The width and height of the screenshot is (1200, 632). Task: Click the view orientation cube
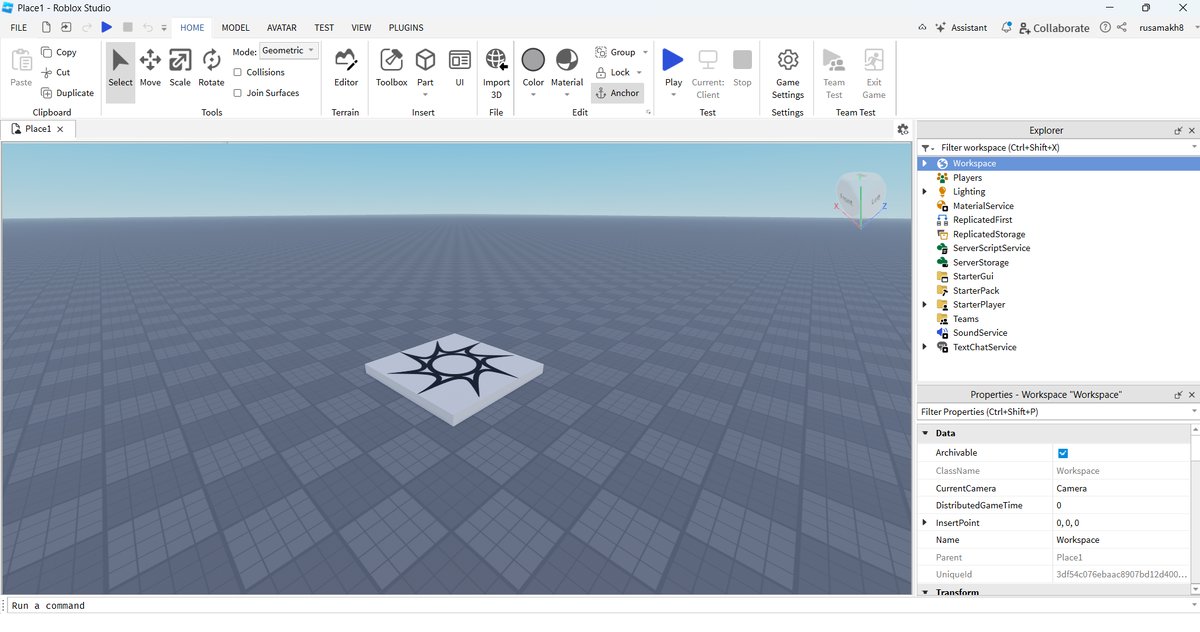(860, 196)
